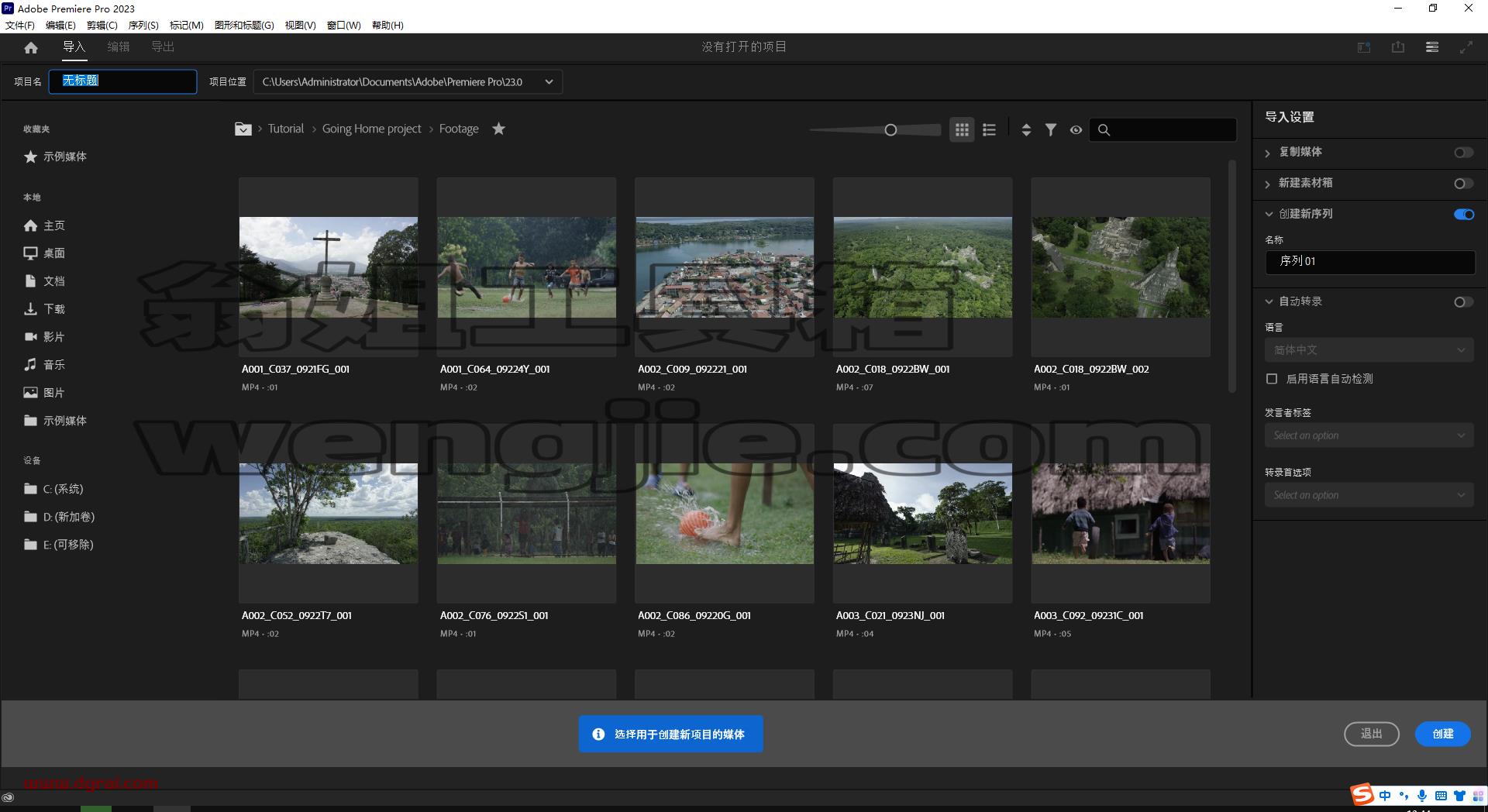Open 语言 简体中文 dropdown
Image resolution: width=1488 pixels, height=812 pixels.
tap(1369, 350)
